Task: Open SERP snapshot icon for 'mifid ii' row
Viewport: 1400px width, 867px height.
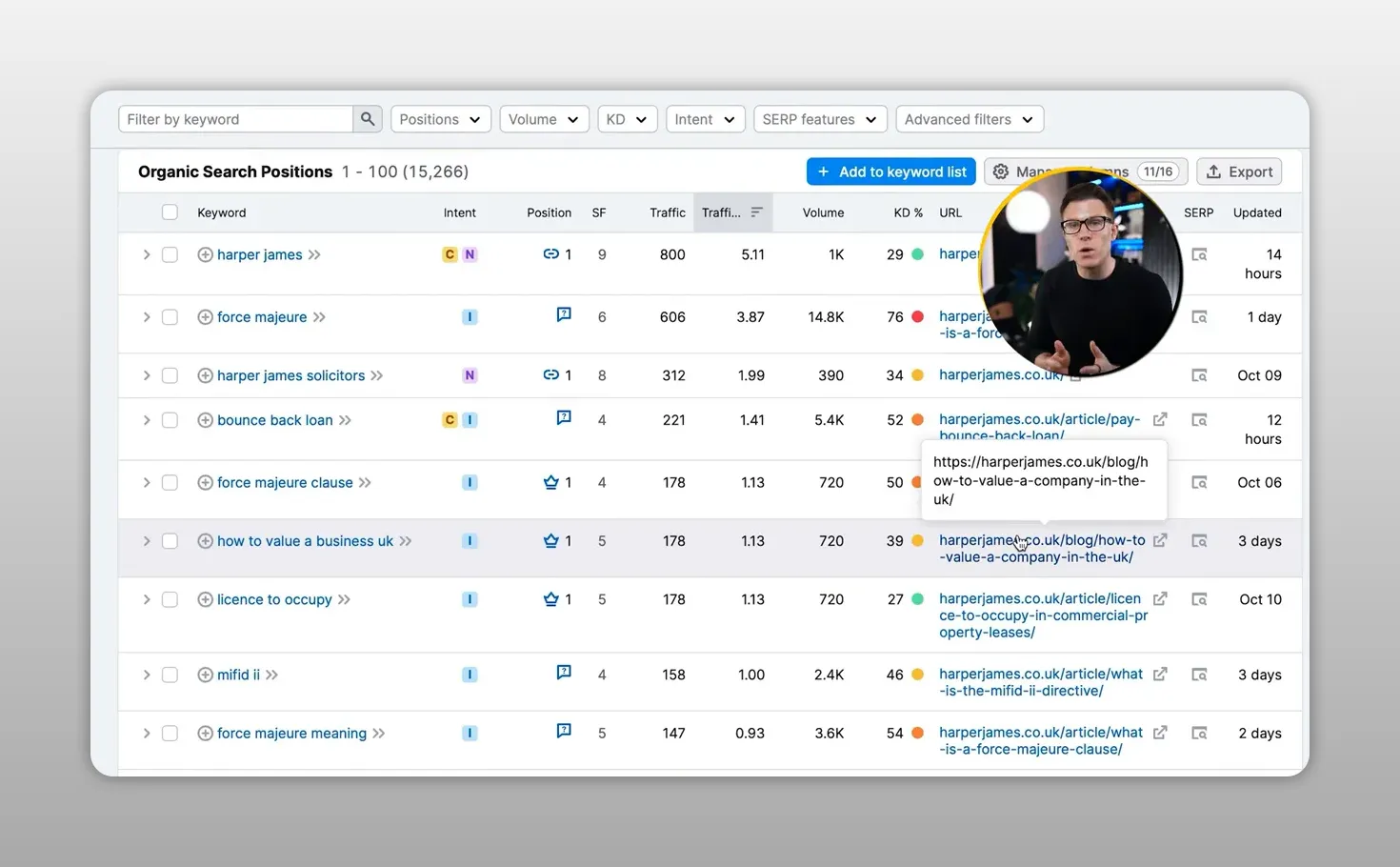Action: [1199, 675]
